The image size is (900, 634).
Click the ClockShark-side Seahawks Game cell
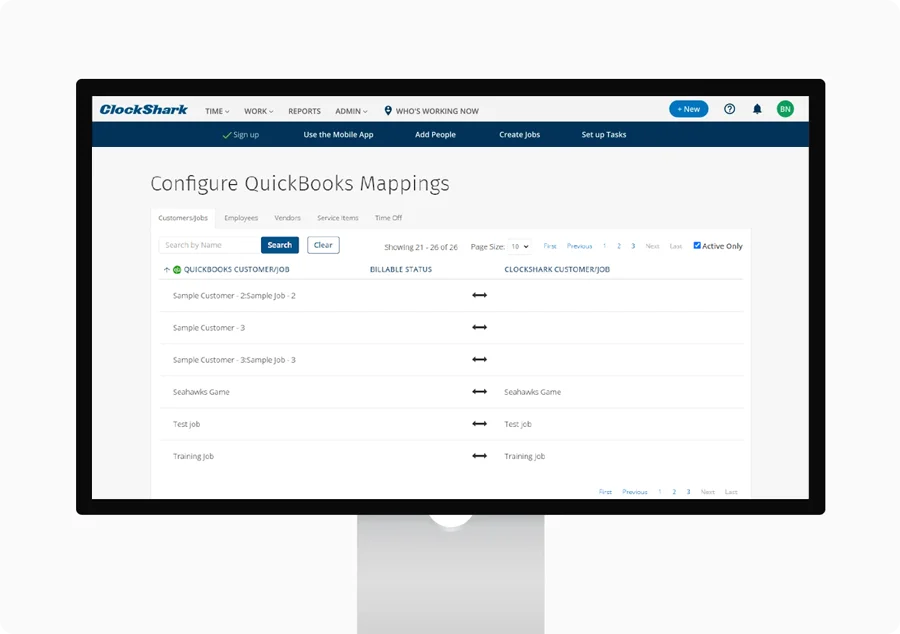[532, 392]
